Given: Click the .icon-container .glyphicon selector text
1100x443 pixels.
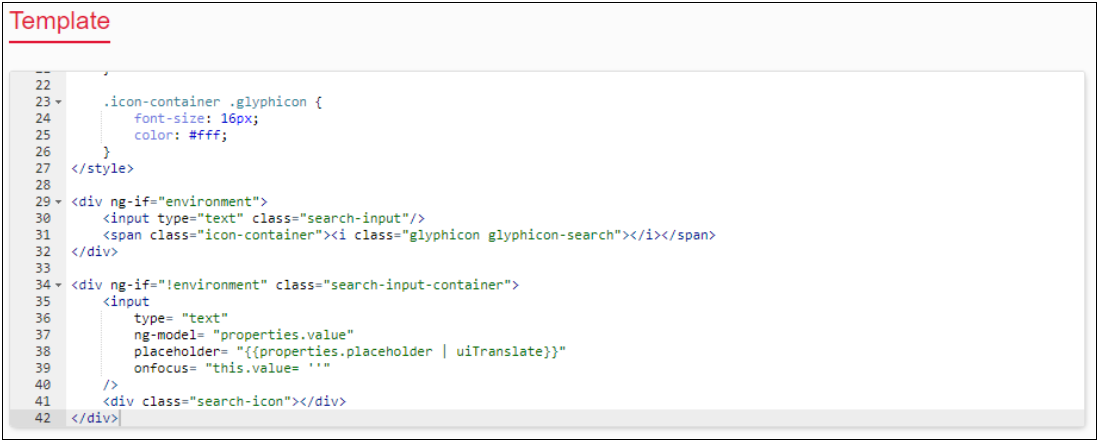Looking at the screenshot, I should pos(205,102).
